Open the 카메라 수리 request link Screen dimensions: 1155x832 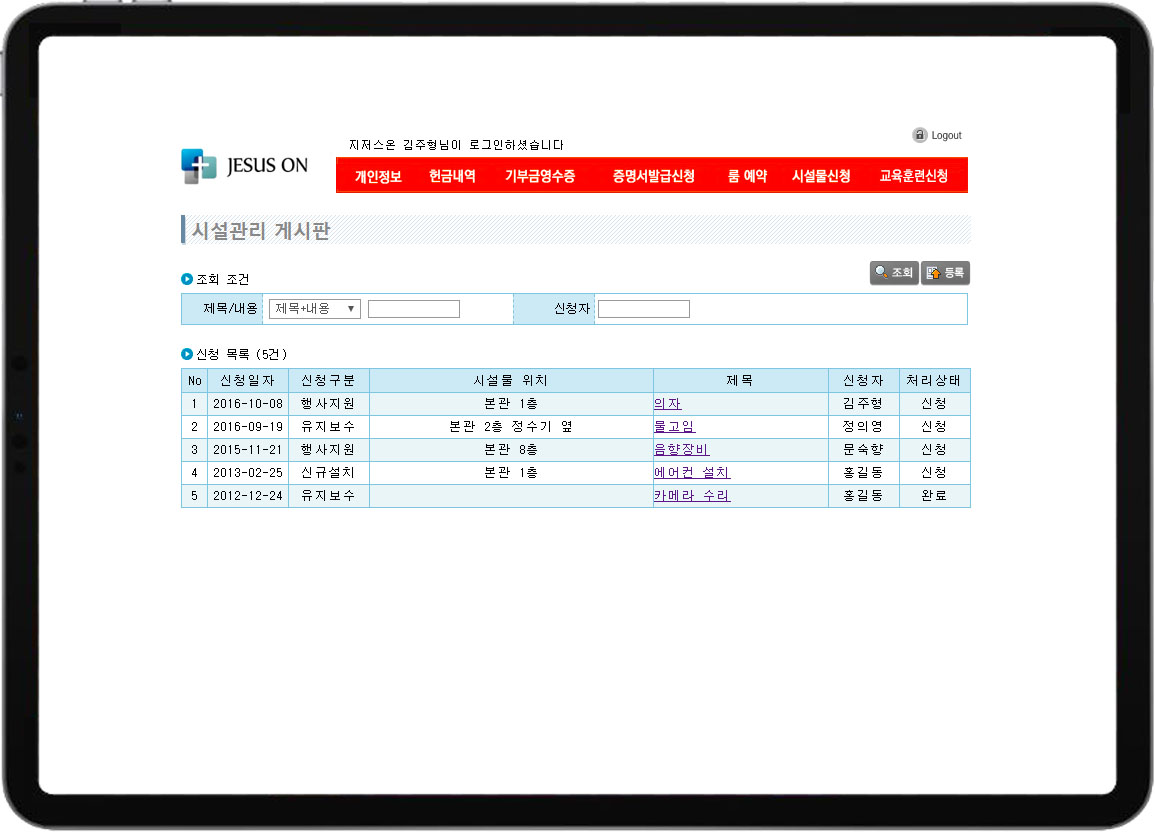[691, 496]
